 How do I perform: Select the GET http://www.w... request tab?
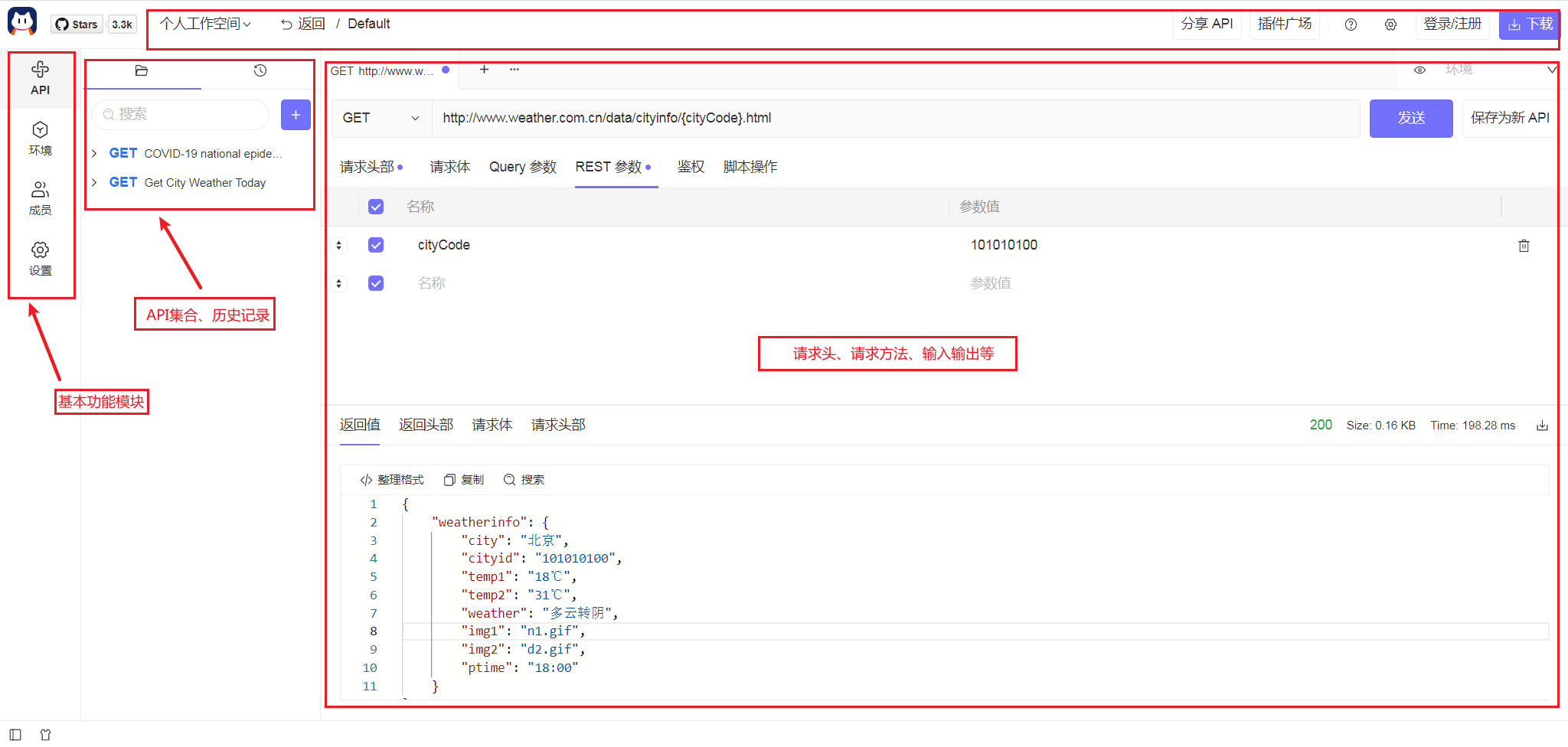[389, 70]
